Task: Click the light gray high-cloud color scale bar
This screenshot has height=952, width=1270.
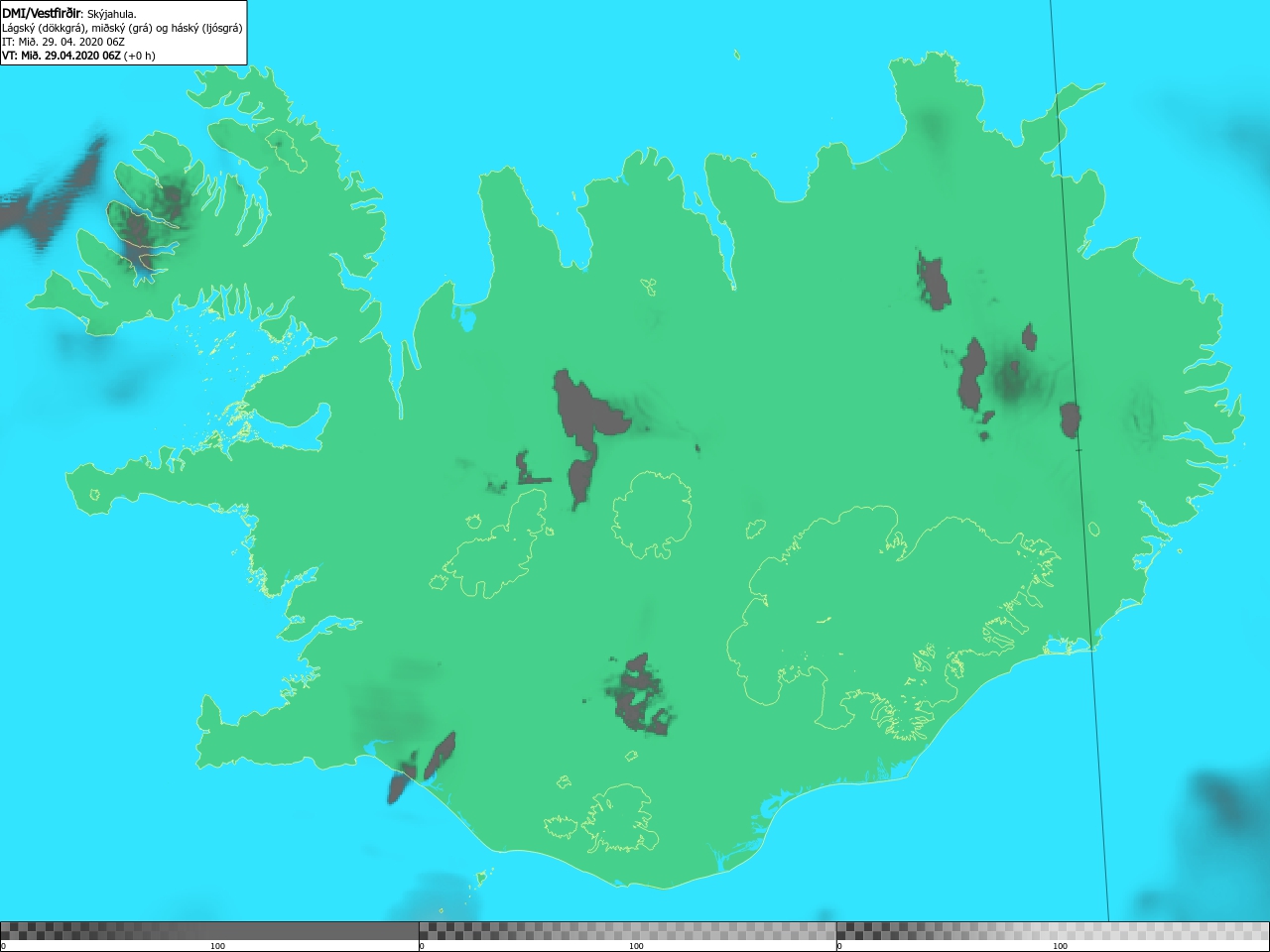Action: coord(1053,931)
